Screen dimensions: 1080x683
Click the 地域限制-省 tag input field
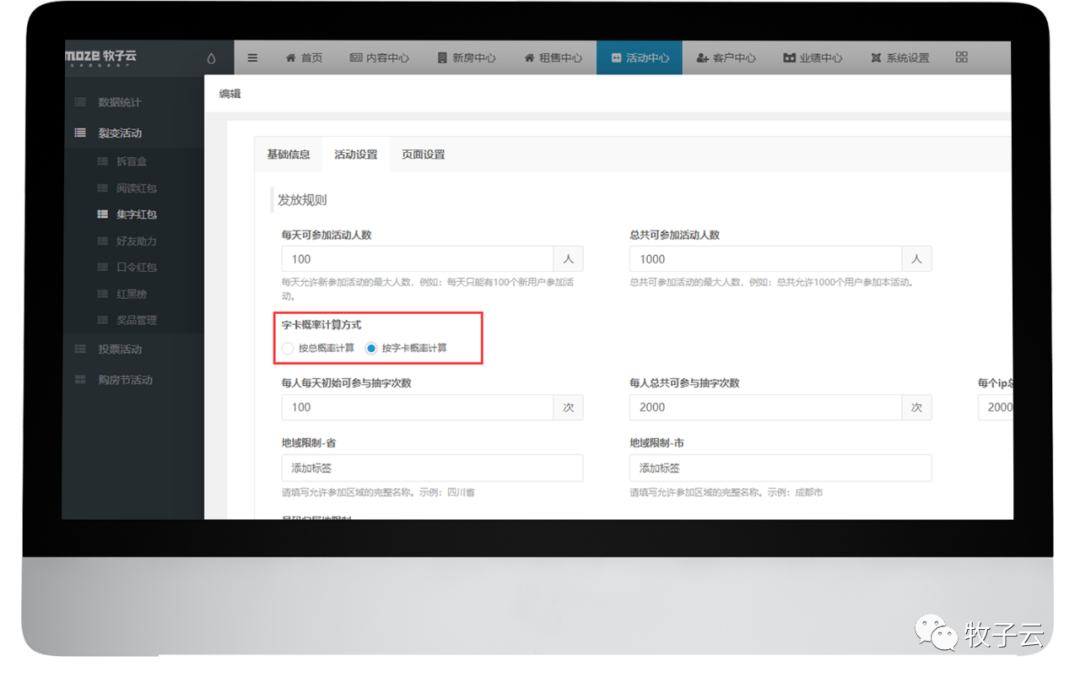(x=432, y=468)
